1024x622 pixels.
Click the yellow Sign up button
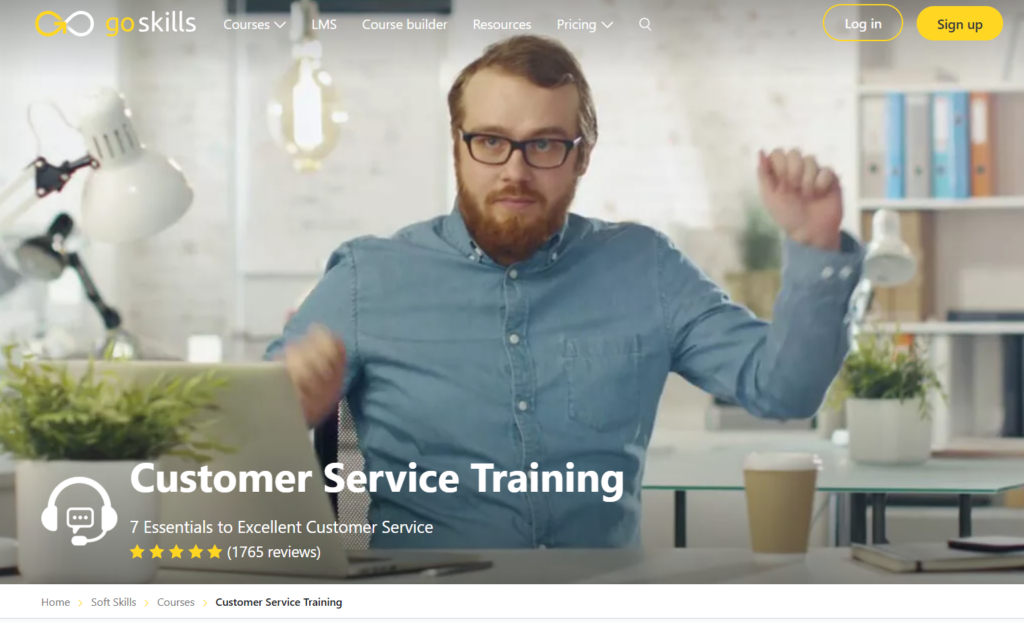(959, 24)
